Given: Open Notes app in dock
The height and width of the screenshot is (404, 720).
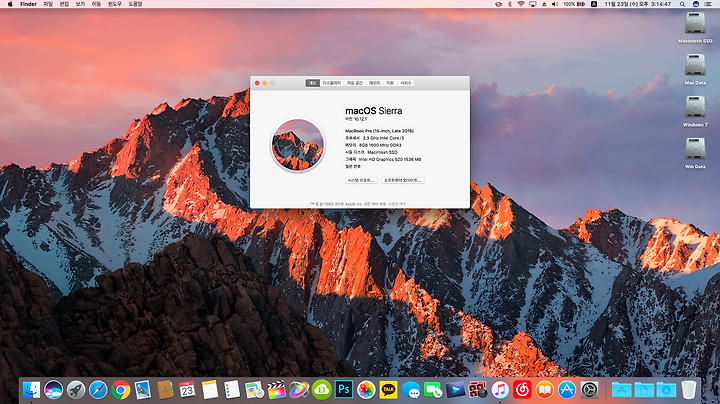Looking at the screenshot, I should point(210,390).
